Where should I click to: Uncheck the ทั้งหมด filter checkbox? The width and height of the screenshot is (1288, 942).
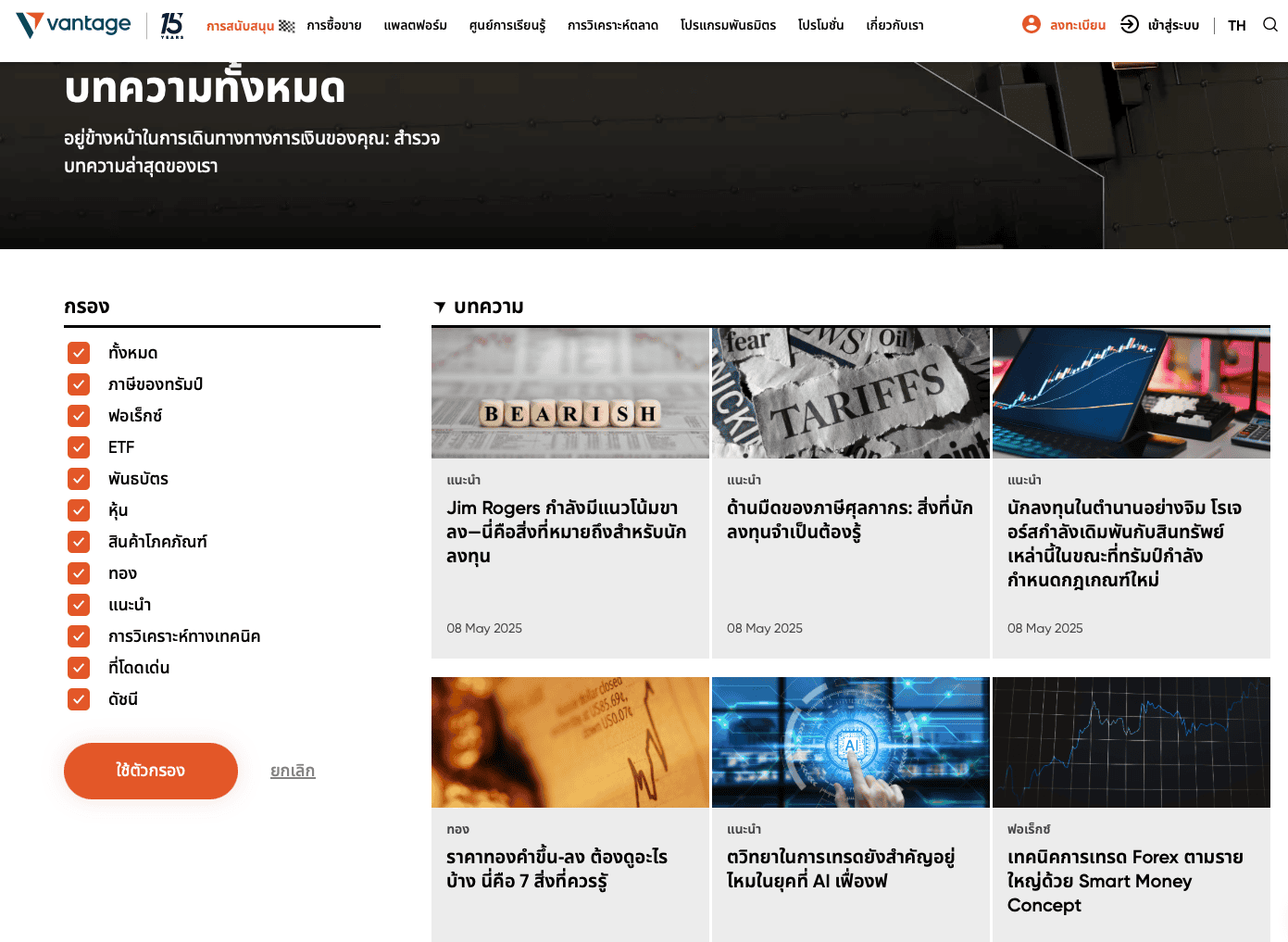tap(79, 353)
